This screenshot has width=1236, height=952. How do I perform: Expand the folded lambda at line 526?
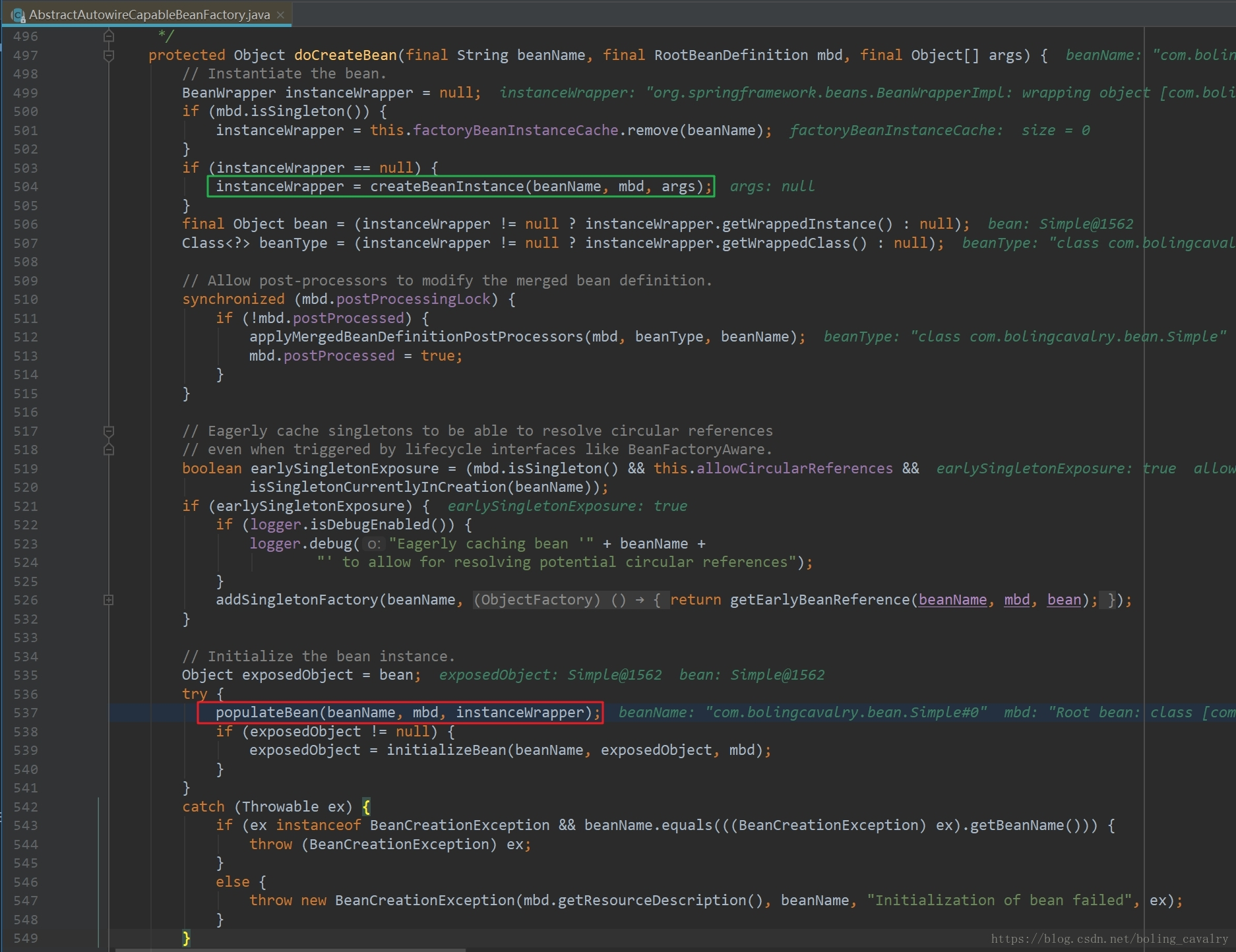point(109,600)
